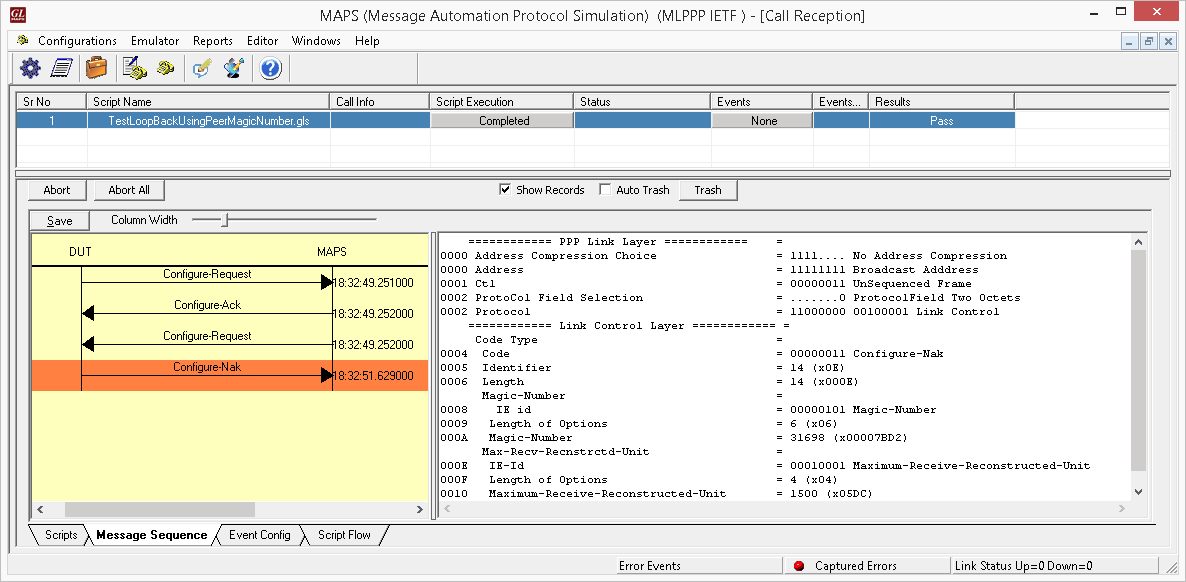Viewport: 1186px width, 582px height.
Task: Switch to the Event Config tab
Action: pyautogui.click(x=259, y=535)
